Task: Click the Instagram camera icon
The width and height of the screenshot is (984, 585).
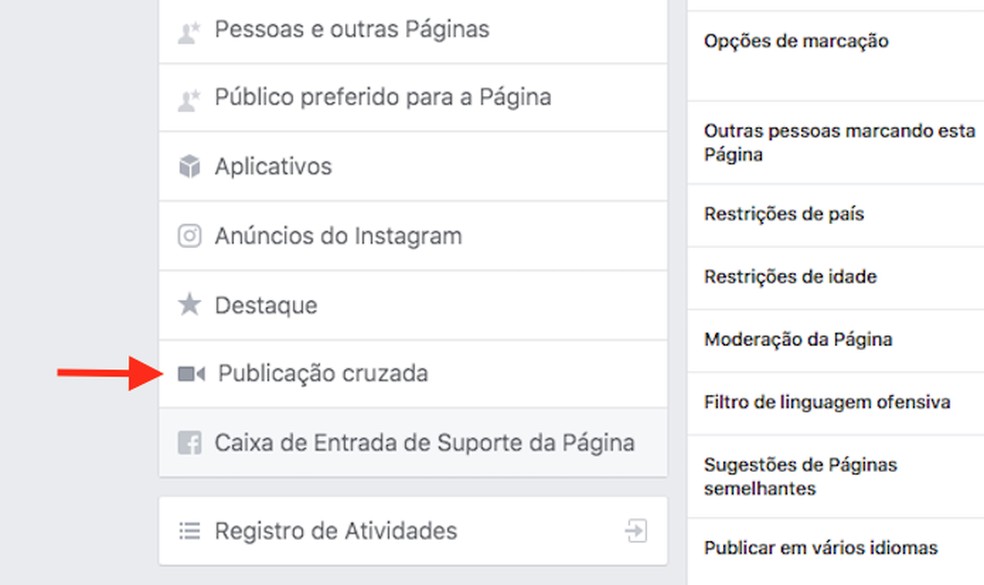Action: point(192,236)
